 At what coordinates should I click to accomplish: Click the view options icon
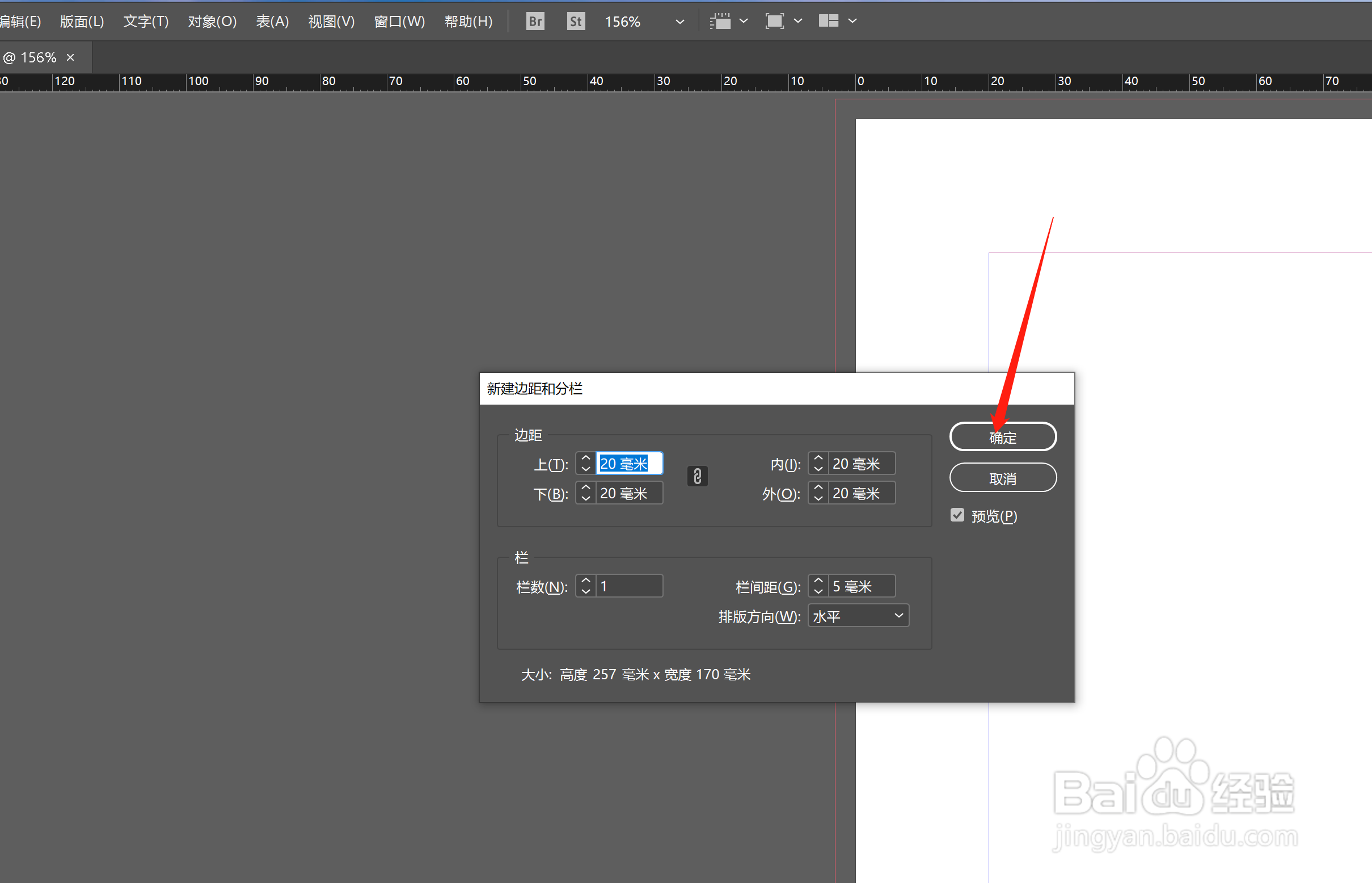click(x=720, y=21)
